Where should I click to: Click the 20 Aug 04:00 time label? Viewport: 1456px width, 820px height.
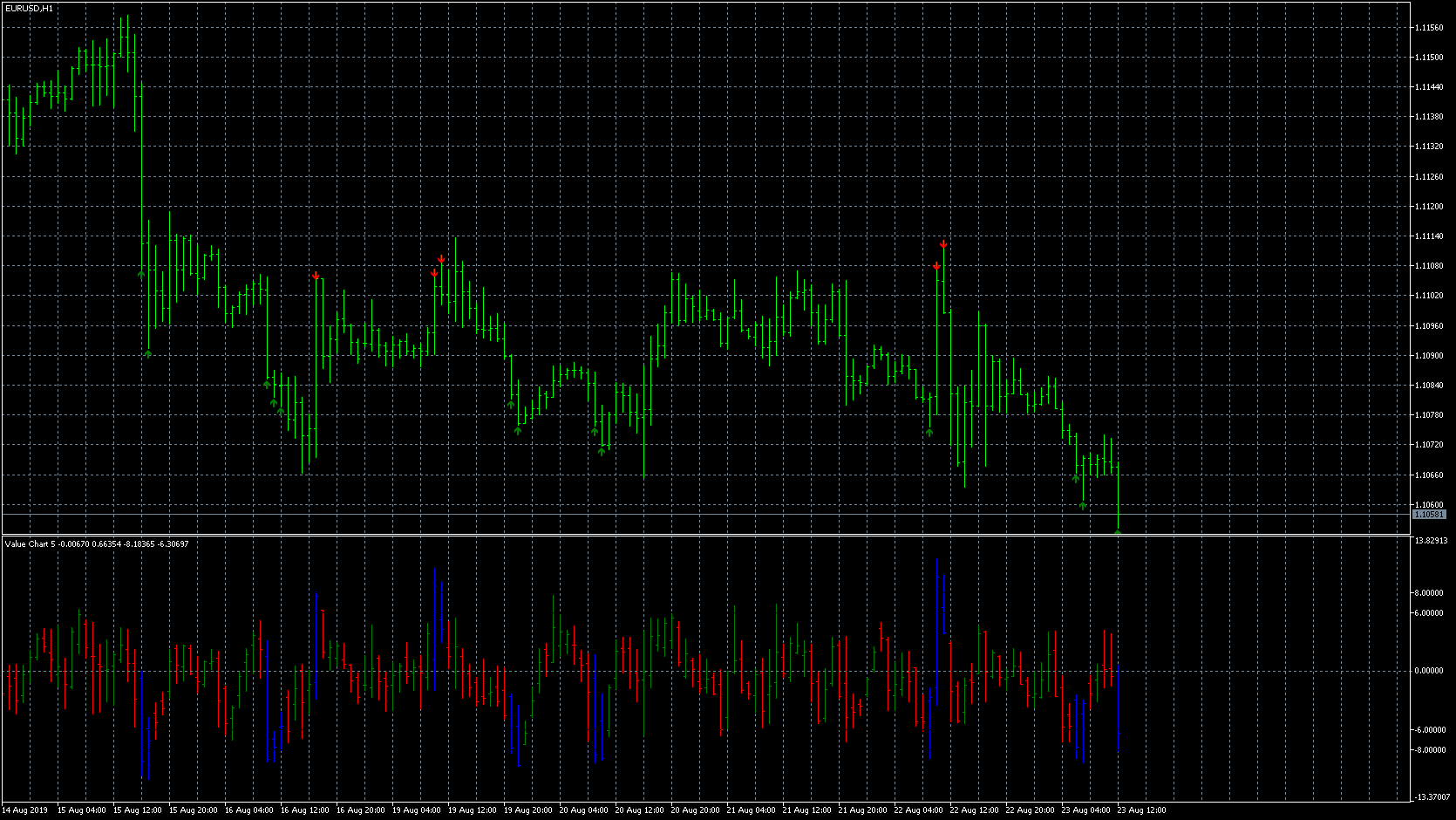584,810
